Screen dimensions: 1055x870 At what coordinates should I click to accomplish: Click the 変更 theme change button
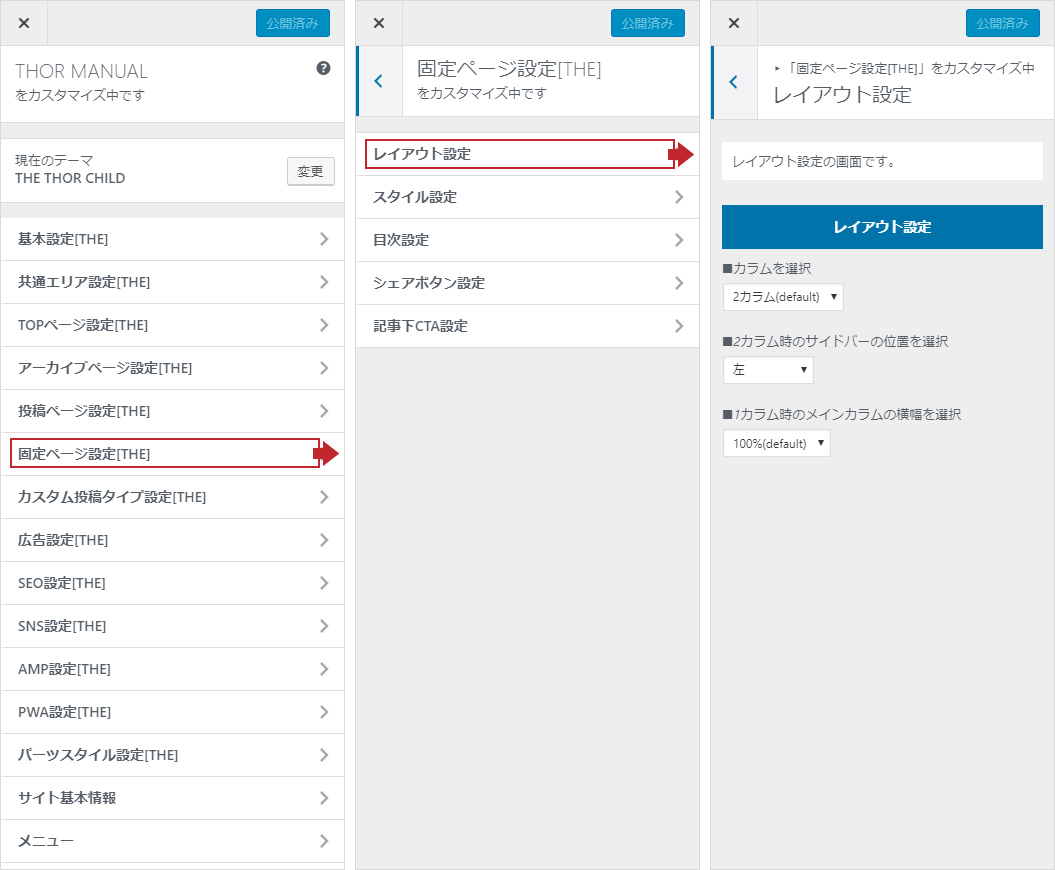(310, 171)
